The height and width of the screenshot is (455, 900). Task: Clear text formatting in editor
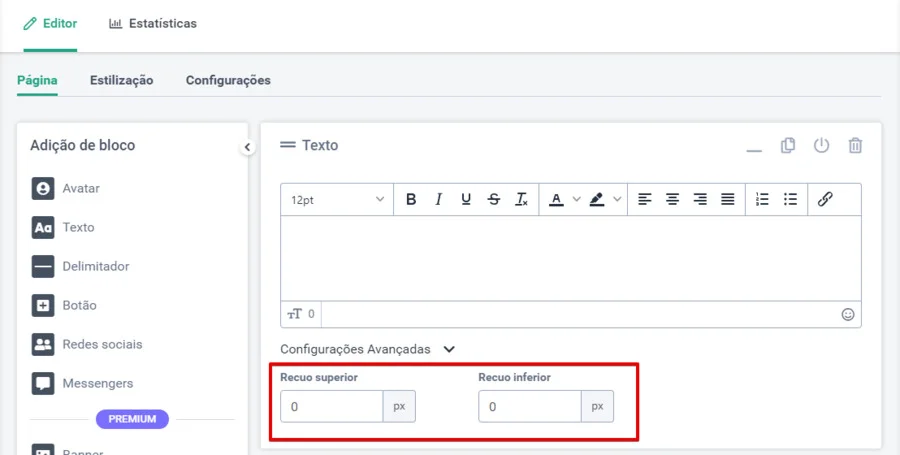tap(521, 200)
